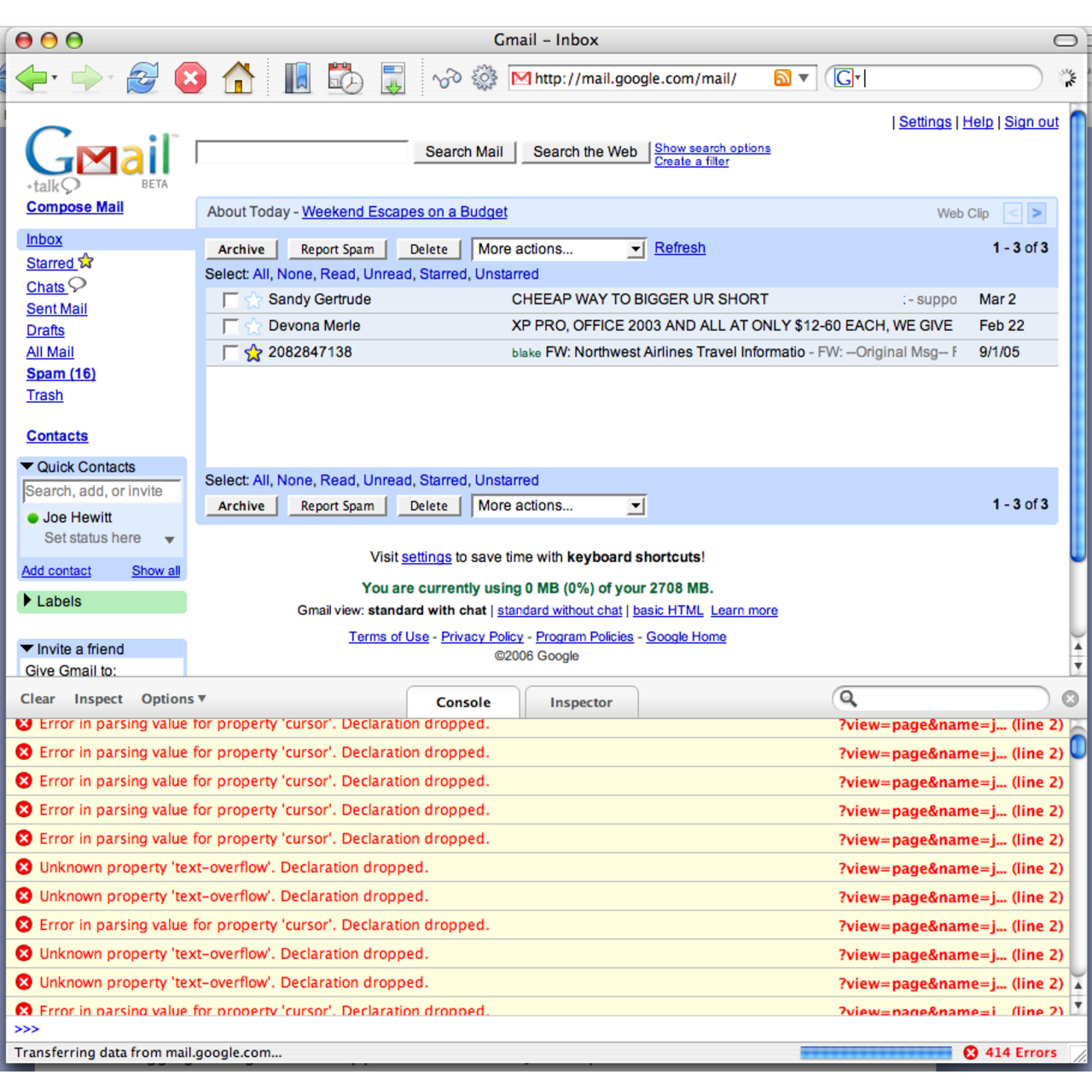Click the eyeglasses toolbar icon

[x=447, y=78]
